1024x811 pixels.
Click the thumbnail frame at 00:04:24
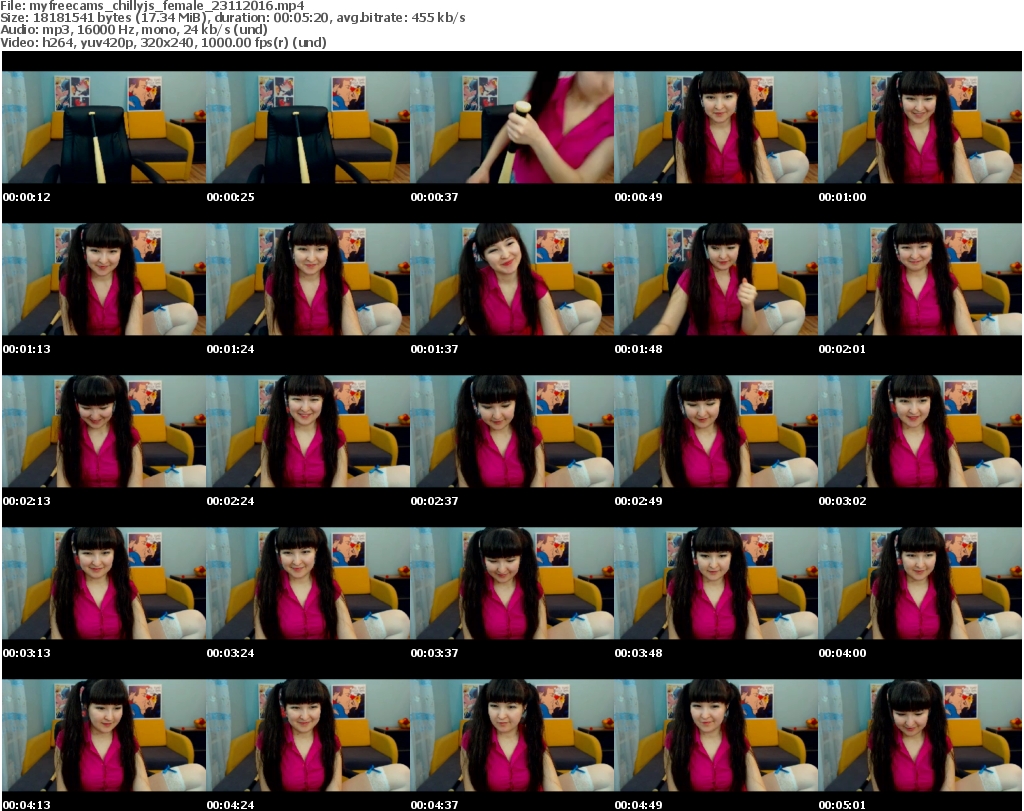[308, 735]
